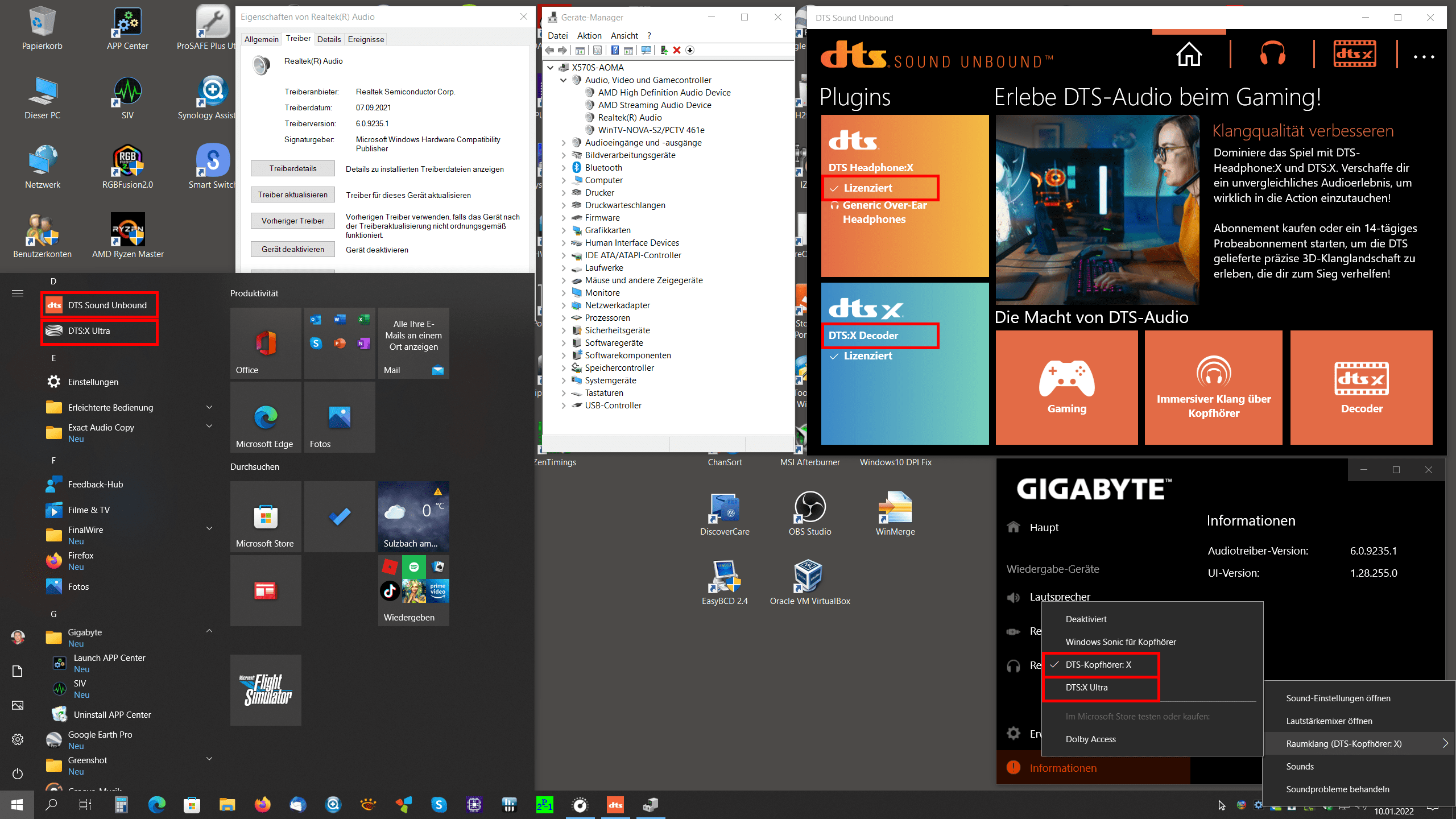Open Microsoft Store tile in Start menu
The height and width of the screenshot is (819, 1456).
coord(266,516)
